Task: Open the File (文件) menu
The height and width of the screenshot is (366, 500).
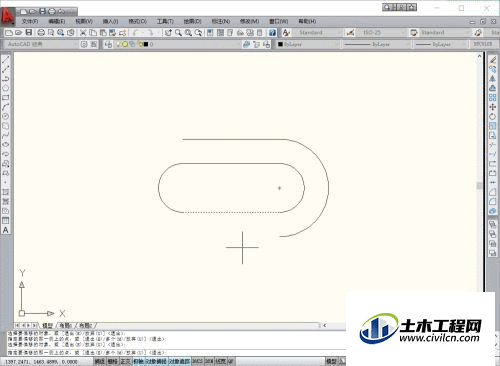Action: click(30, 21)
